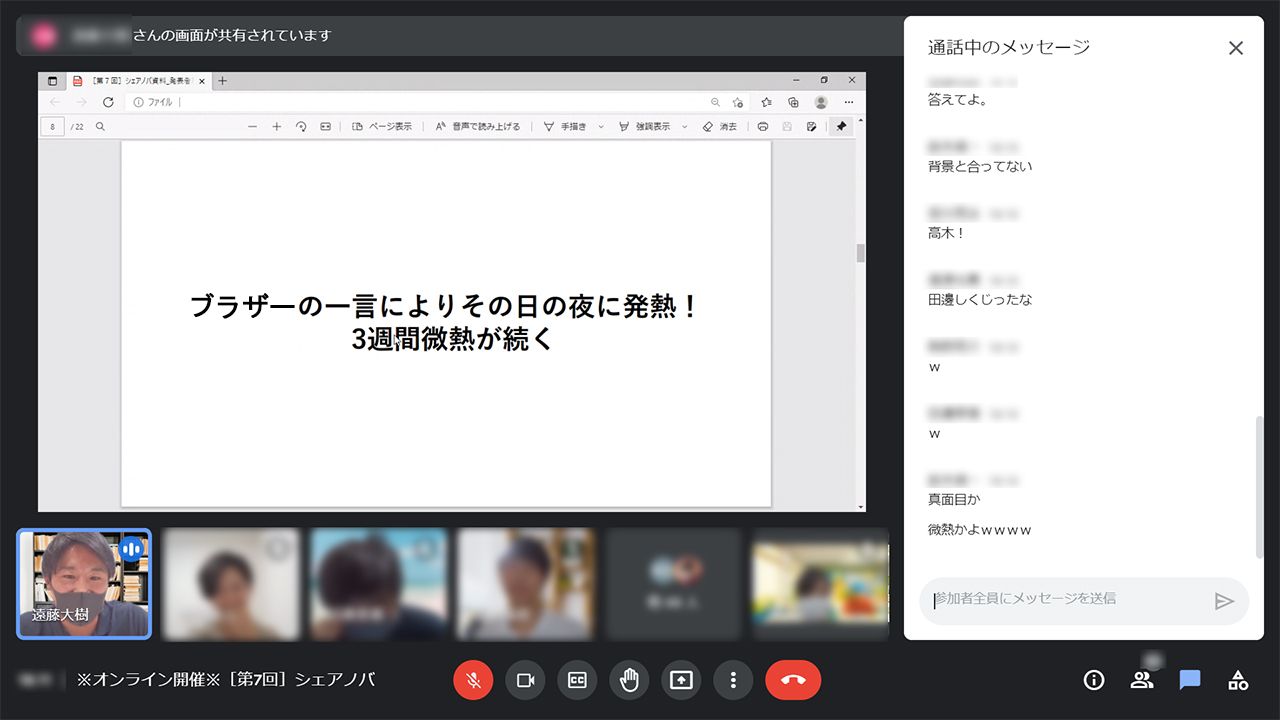The image size is (1280, 720).
Task: Expand the 手描き dropdown arrow in PDF toolbar
Action: [x=601, y=127]
